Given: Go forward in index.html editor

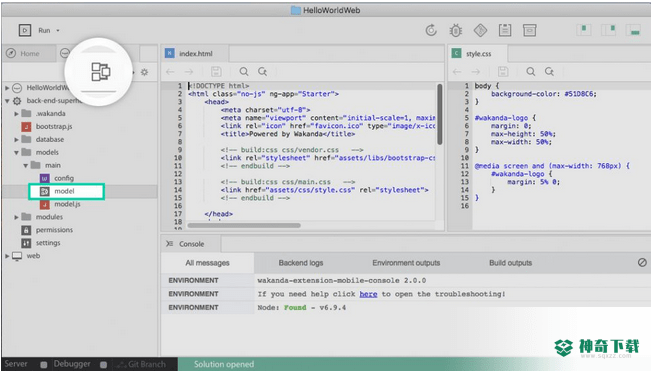Looking at the screenshot, I should (189, 72).
